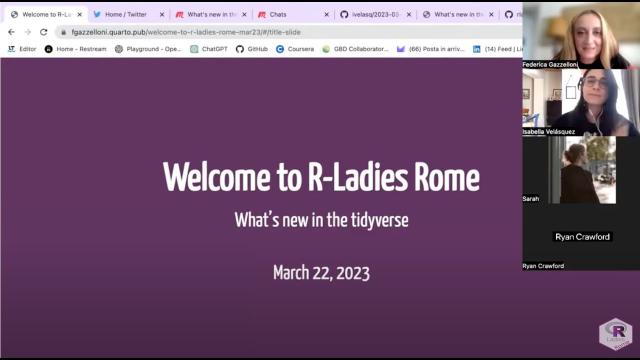Open the Home - Restream bookmark
Viewport: 640px width, 360px height.
click(76, 49)
